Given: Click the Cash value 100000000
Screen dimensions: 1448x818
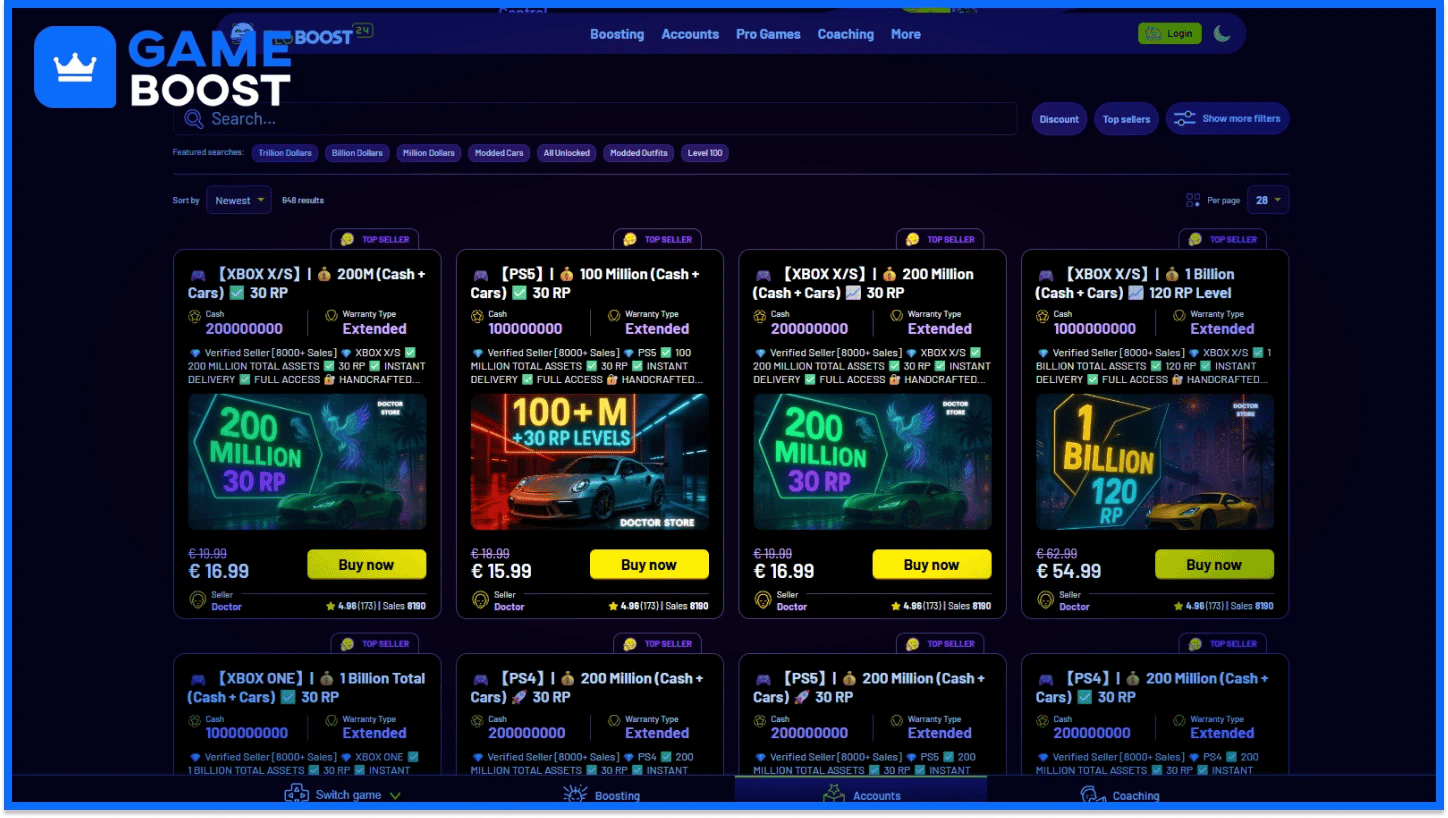Looking at the screenshot, I should pos(527,329).
